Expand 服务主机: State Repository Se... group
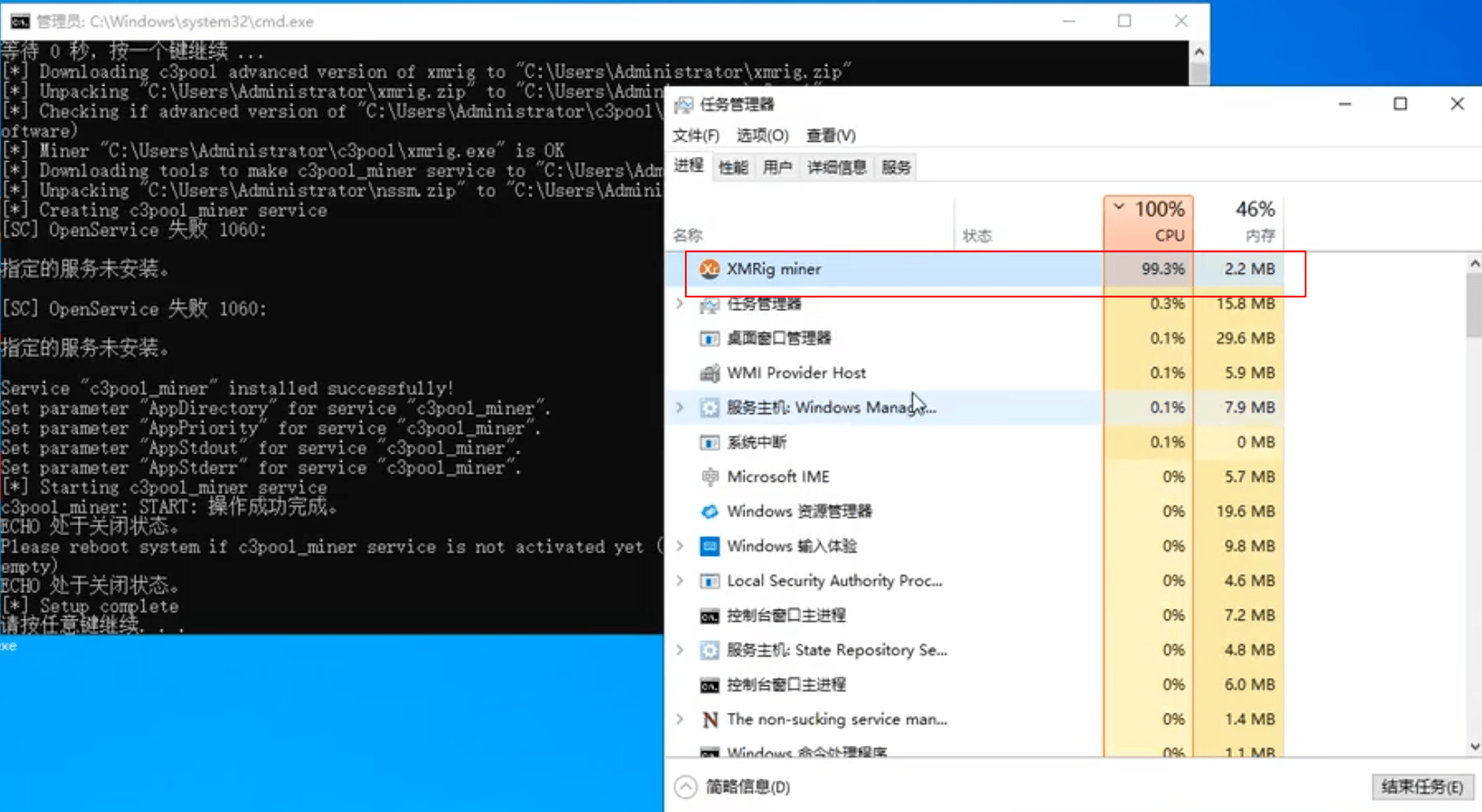 click(679, 649)
